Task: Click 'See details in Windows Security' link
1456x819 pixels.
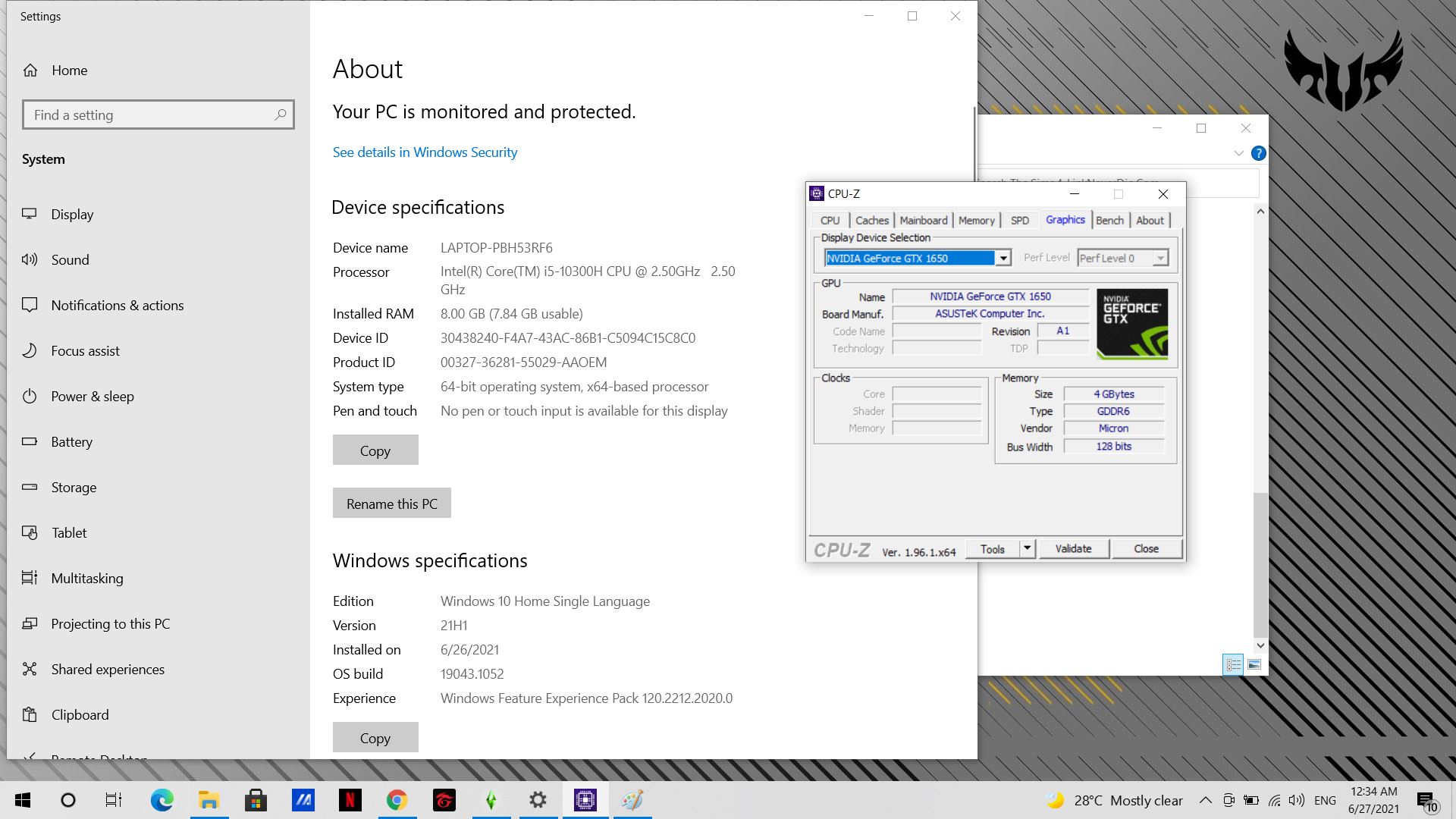Action: [x=425, y=152]
